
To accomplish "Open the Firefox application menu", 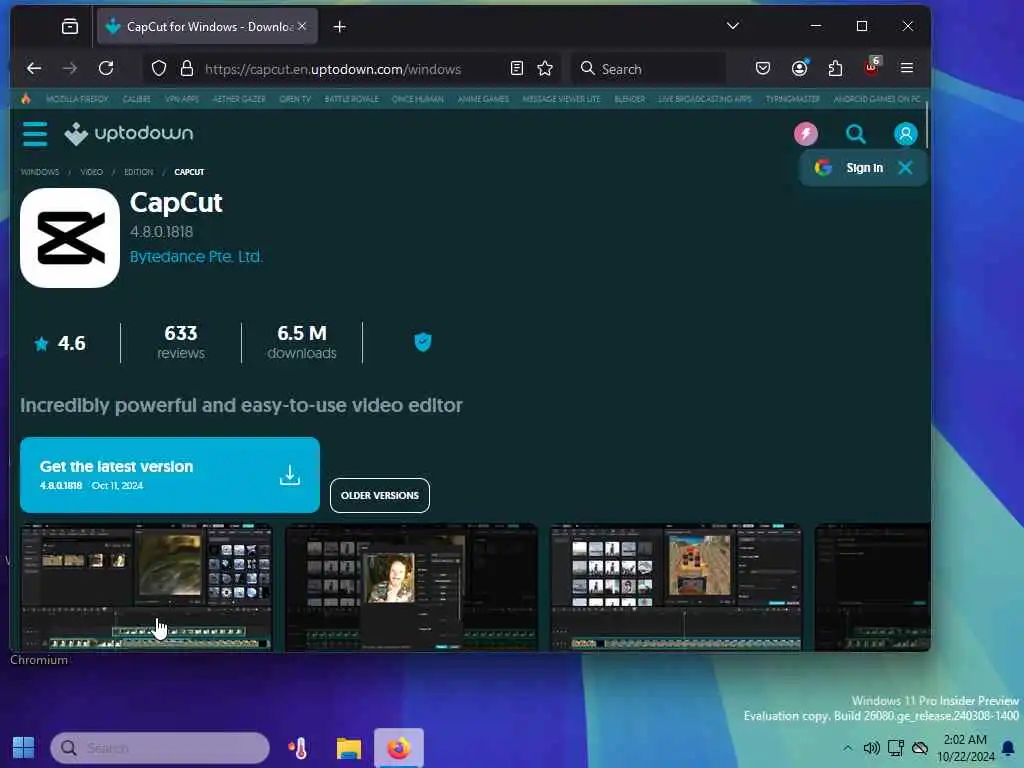I will pos(906,68).
